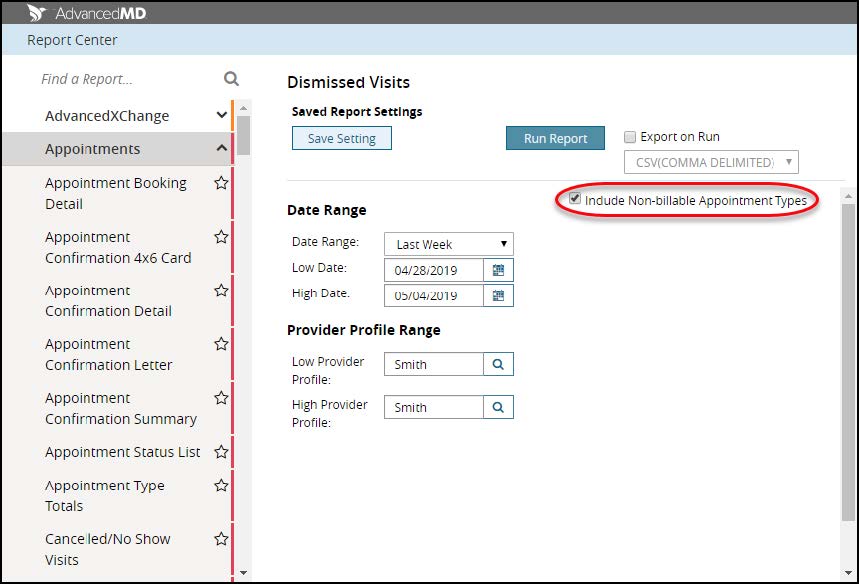Expand the AdvancedXChange category

pyautogui.click(x=221, y=116)
